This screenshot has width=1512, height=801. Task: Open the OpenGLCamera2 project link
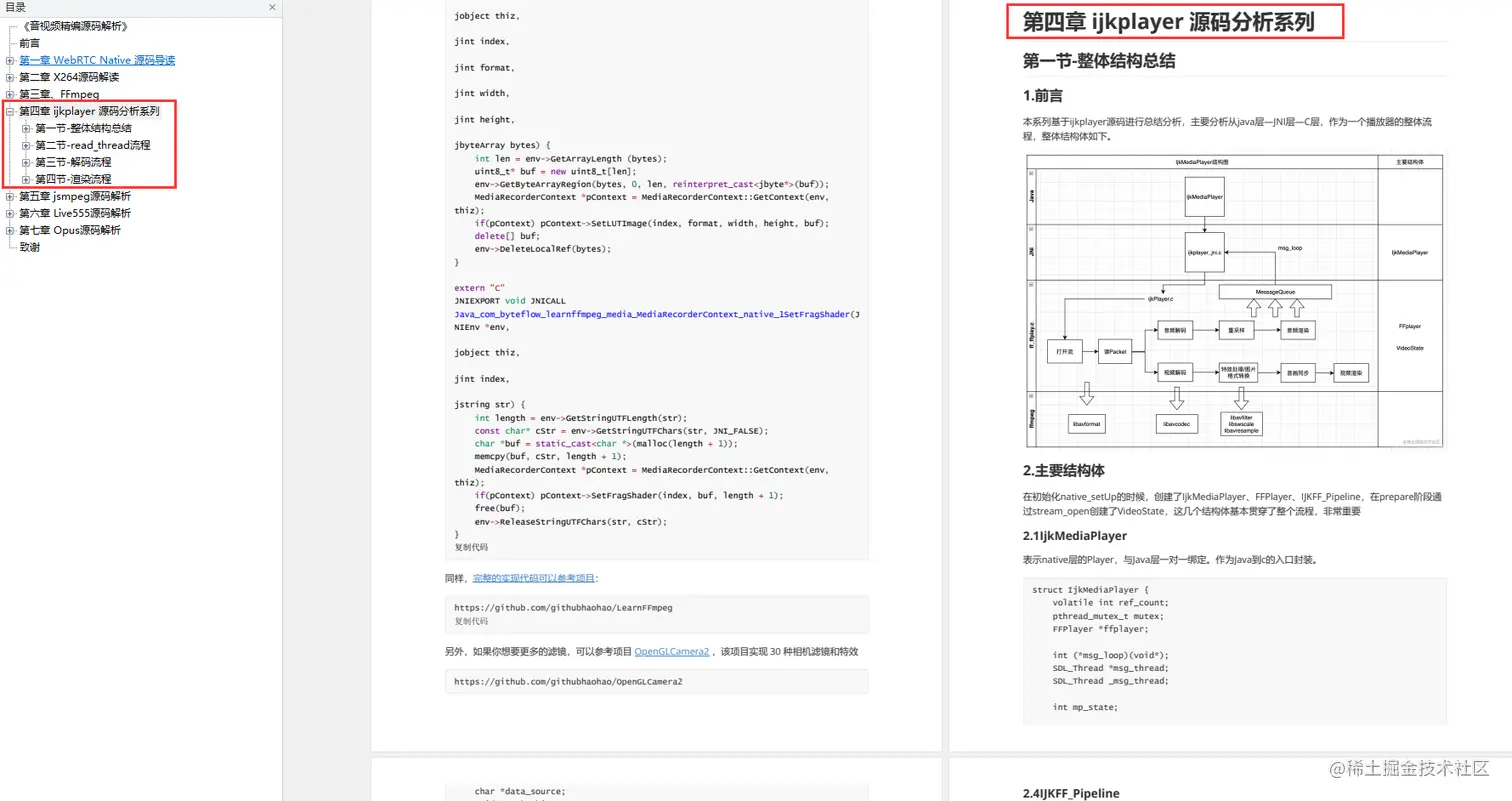(x=671, y=651)
